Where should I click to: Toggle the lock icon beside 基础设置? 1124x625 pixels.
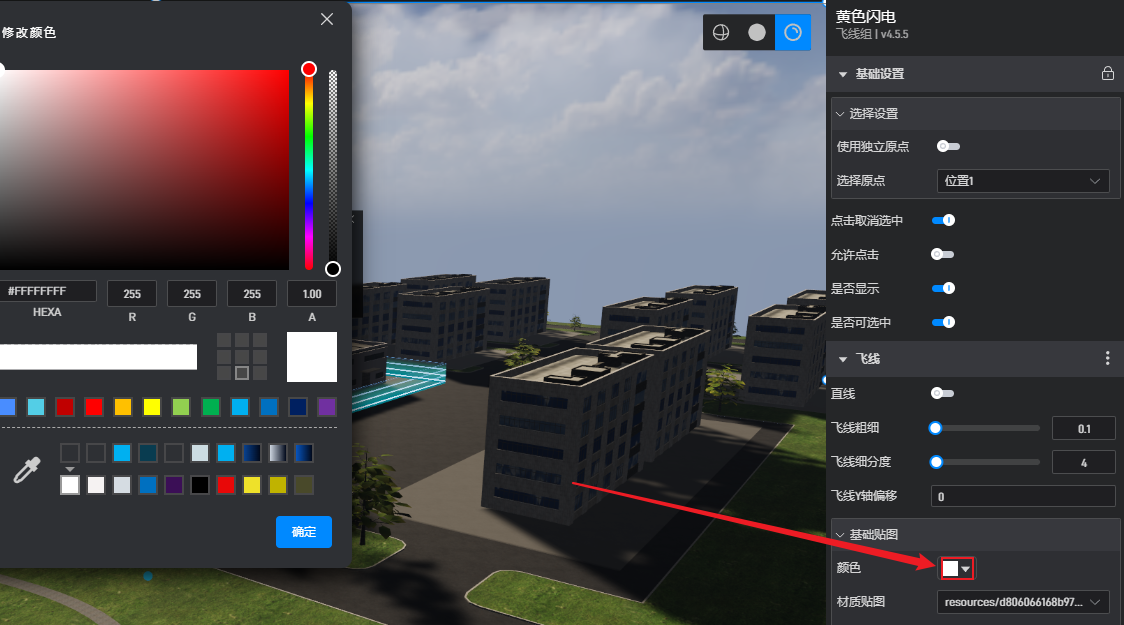pos(1108,73)
